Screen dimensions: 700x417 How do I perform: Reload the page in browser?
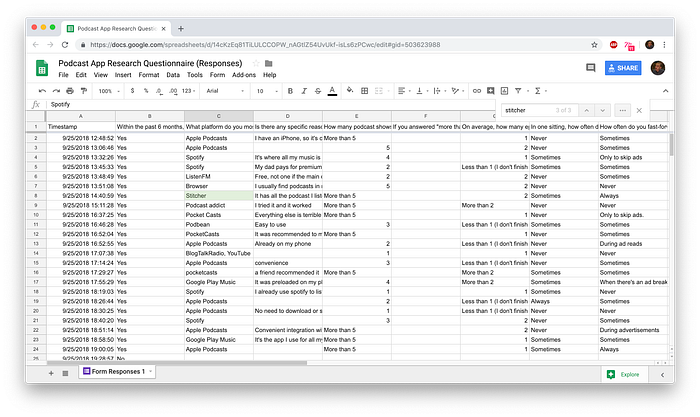(65, 45)
